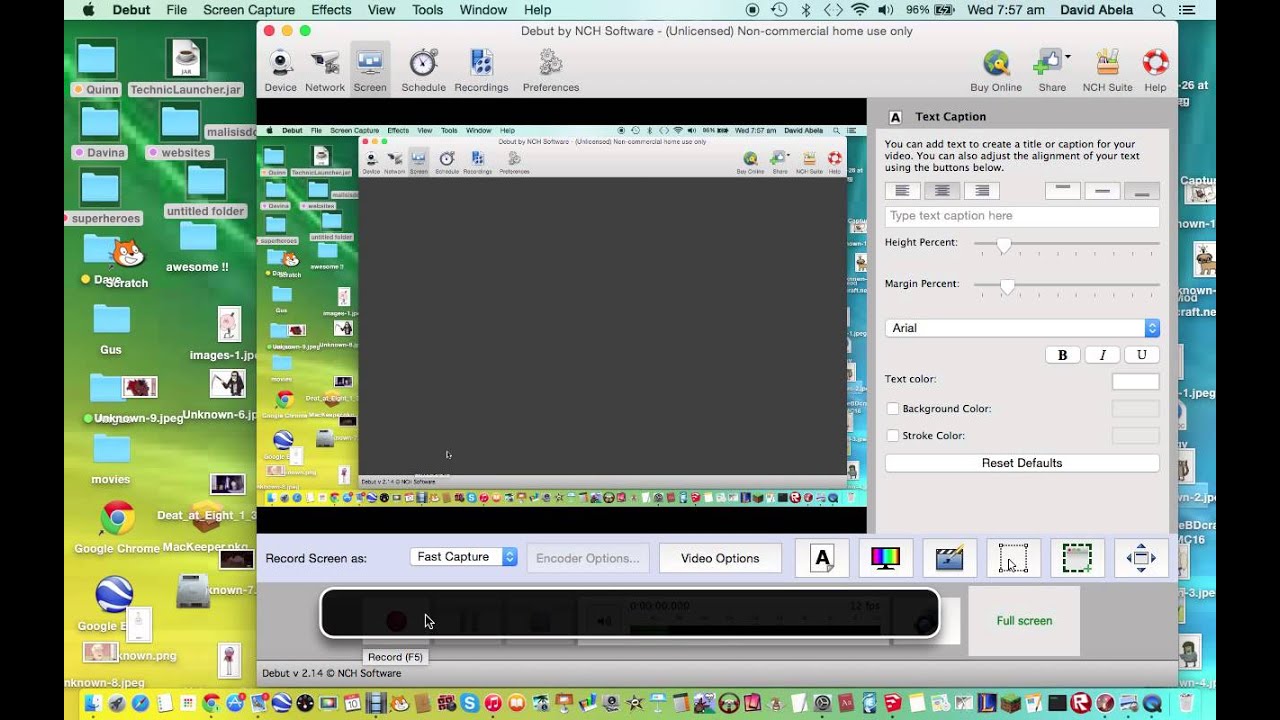Open the Text color swatch
The height and width of the screenshot is (720, 1280).
pyautogui.click(x=1136, y=381)
